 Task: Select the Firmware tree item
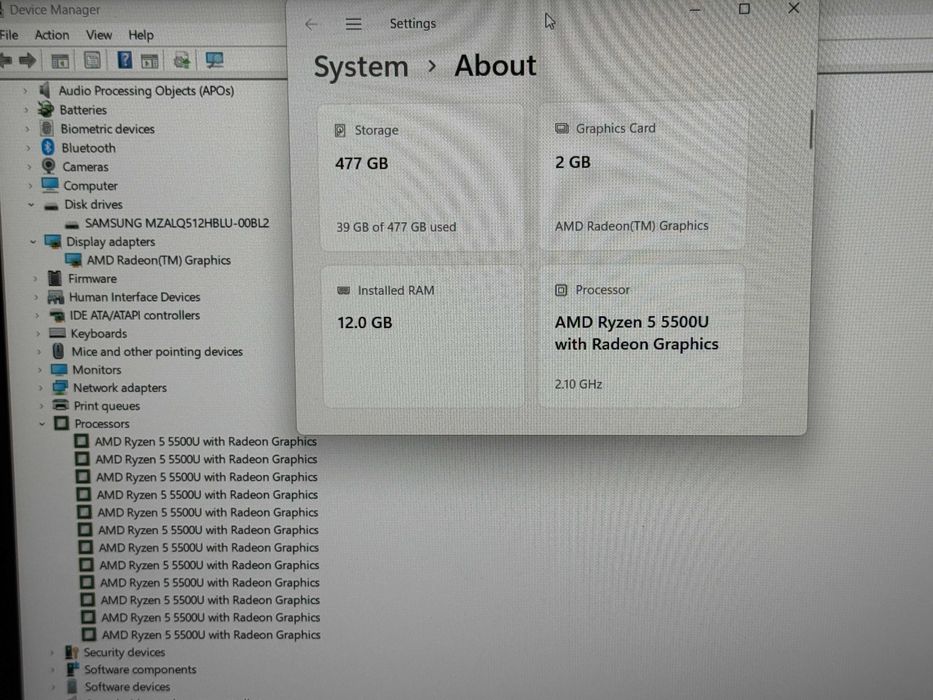coord(92,279)
